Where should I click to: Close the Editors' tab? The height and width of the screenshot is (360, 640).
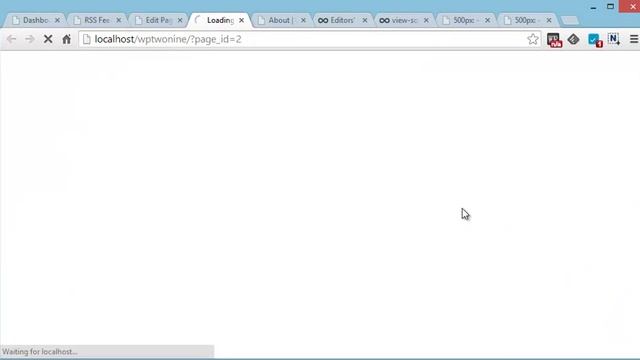tap(365, 20)
